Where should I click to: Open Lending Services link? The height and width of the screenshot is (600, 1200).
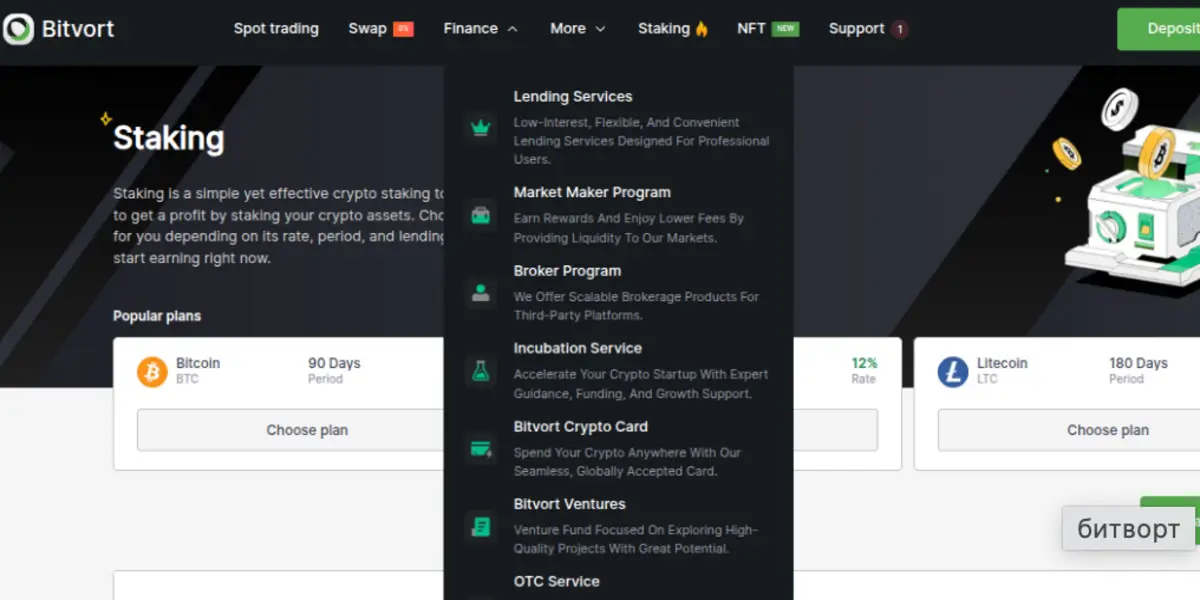pos(573,97)
